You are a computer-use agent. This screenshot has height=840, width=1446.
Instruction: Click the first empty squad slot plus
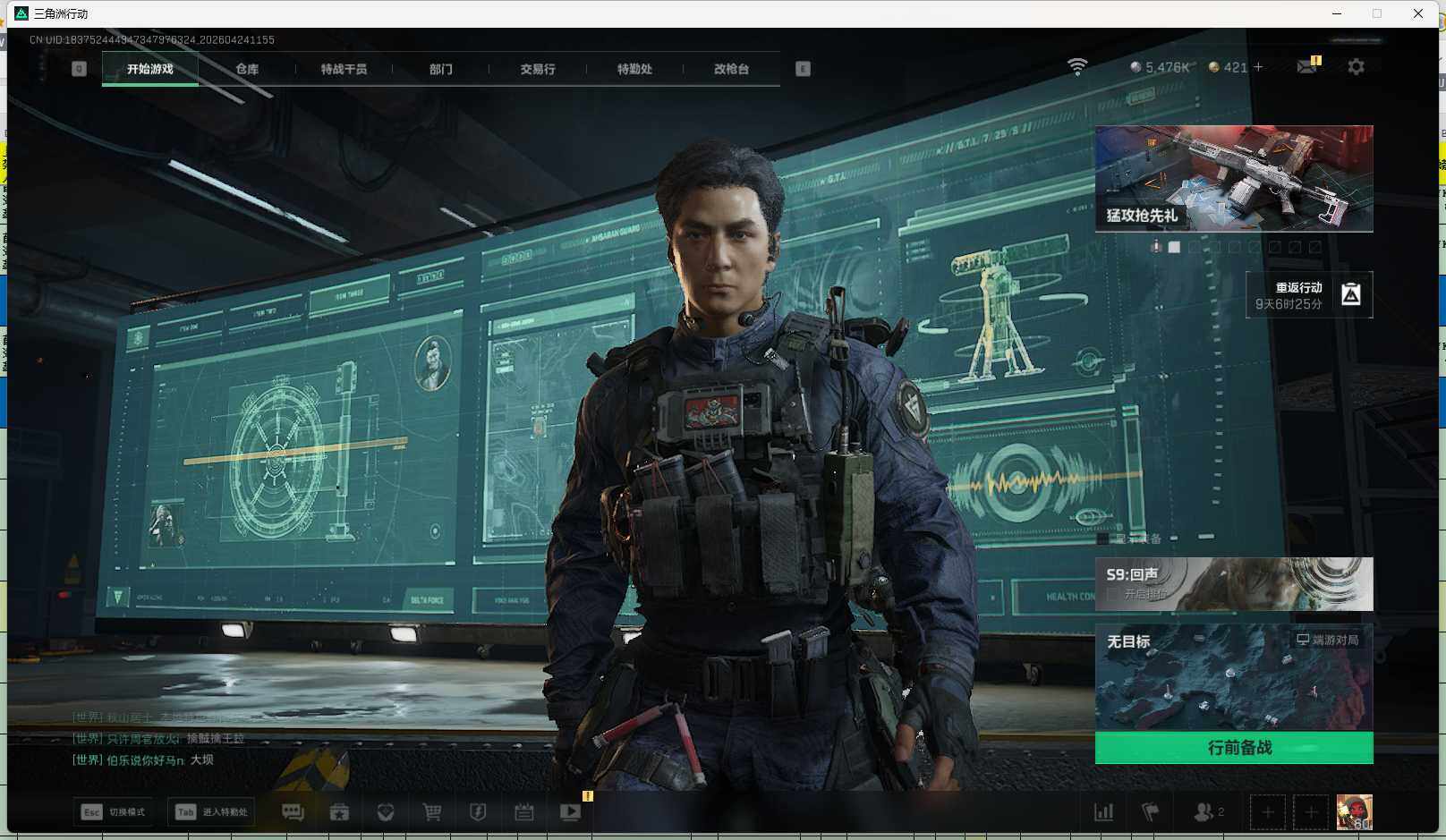1268,812
